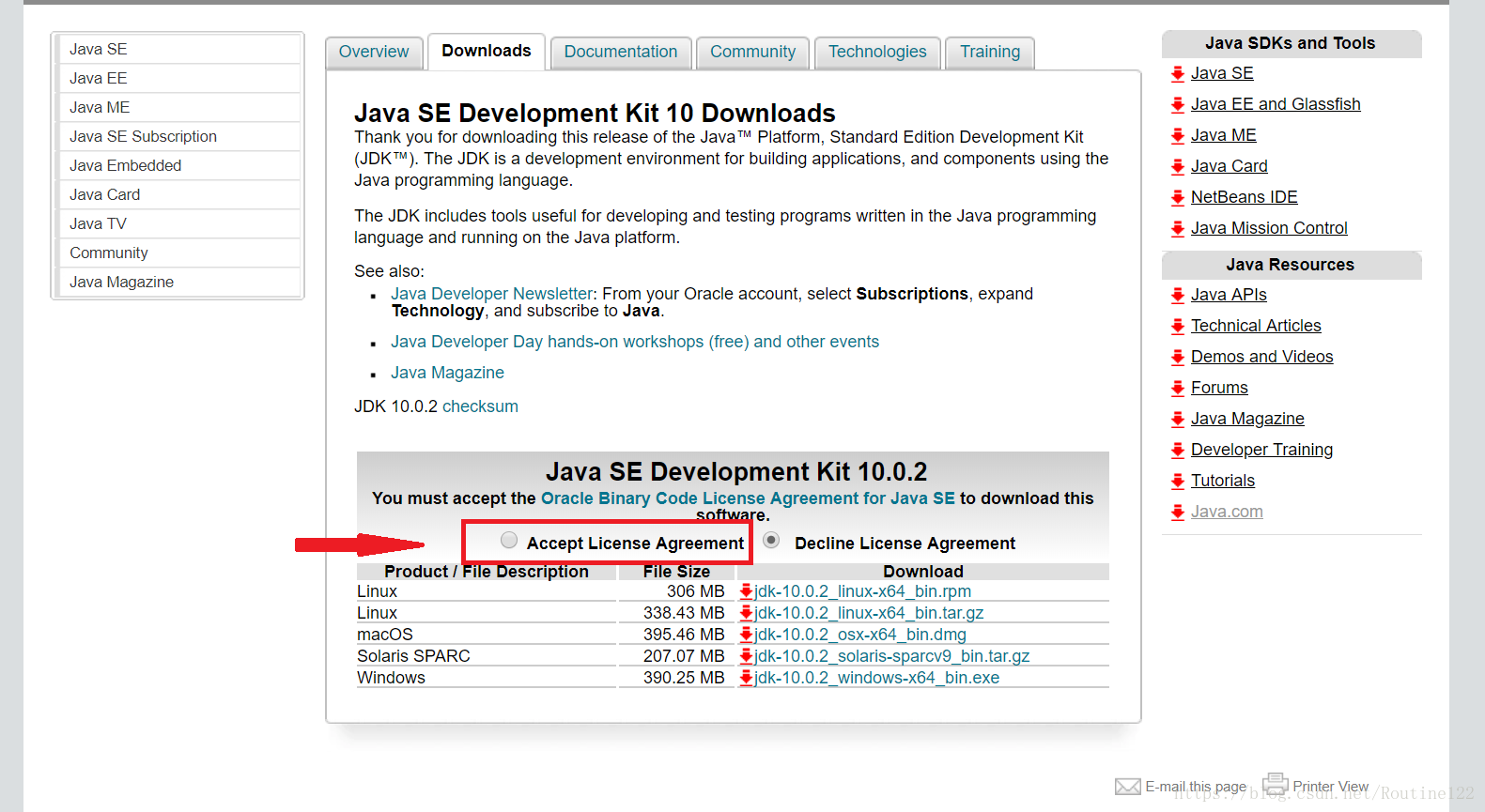
Task: Download jdk-10.0.2_windows-x64_bin.exe file link
Action: 877,678
